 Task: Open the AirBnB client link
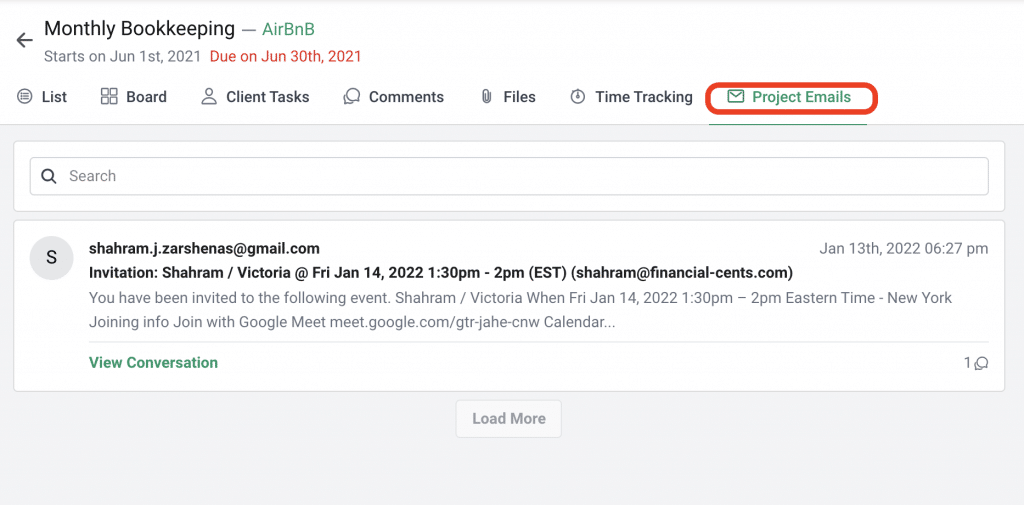point(289,29)
